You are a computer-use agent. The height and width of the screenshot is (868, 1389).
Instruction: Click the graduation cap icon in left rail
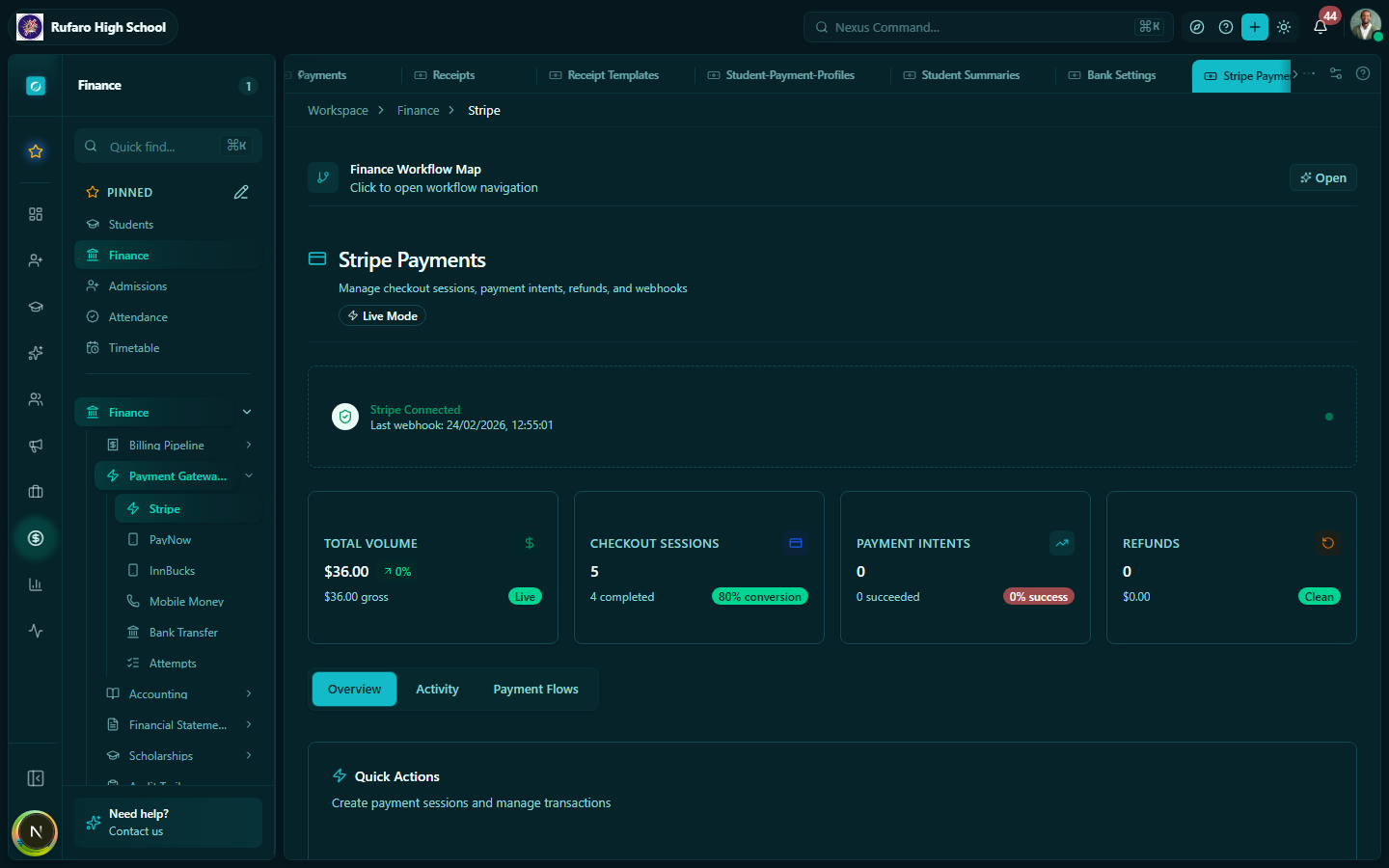pos(36,307)
